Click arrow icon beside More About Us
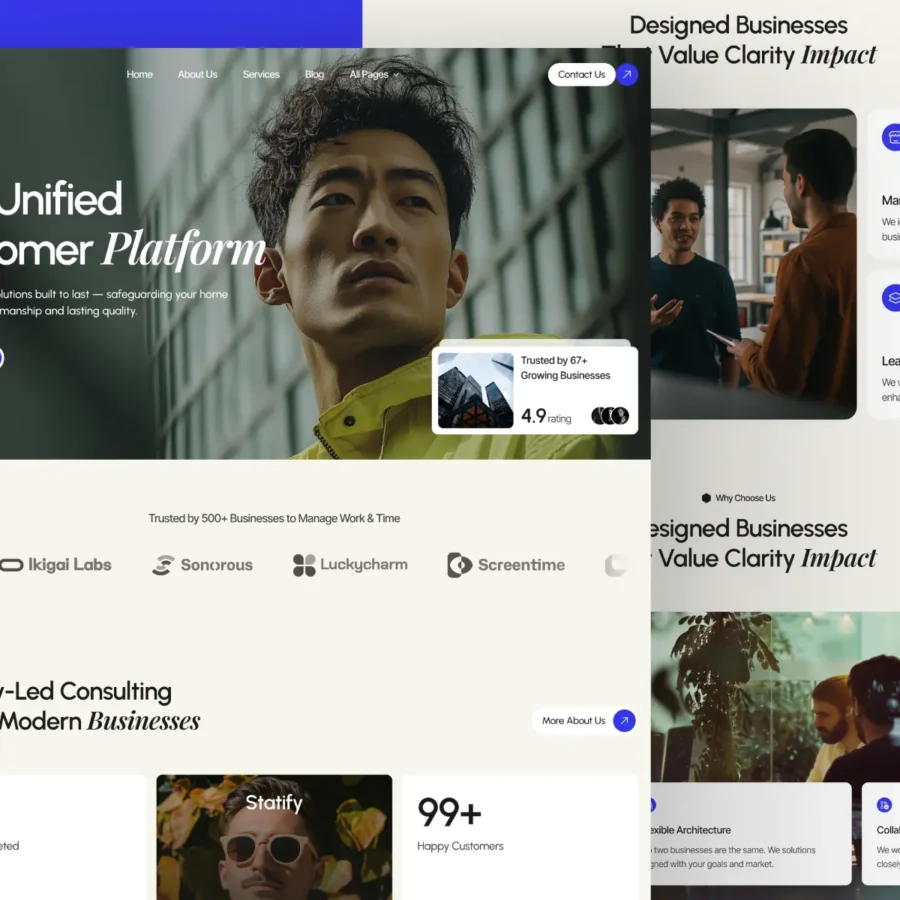This screenshot has height=900, width=900. [x=624, y=720]
